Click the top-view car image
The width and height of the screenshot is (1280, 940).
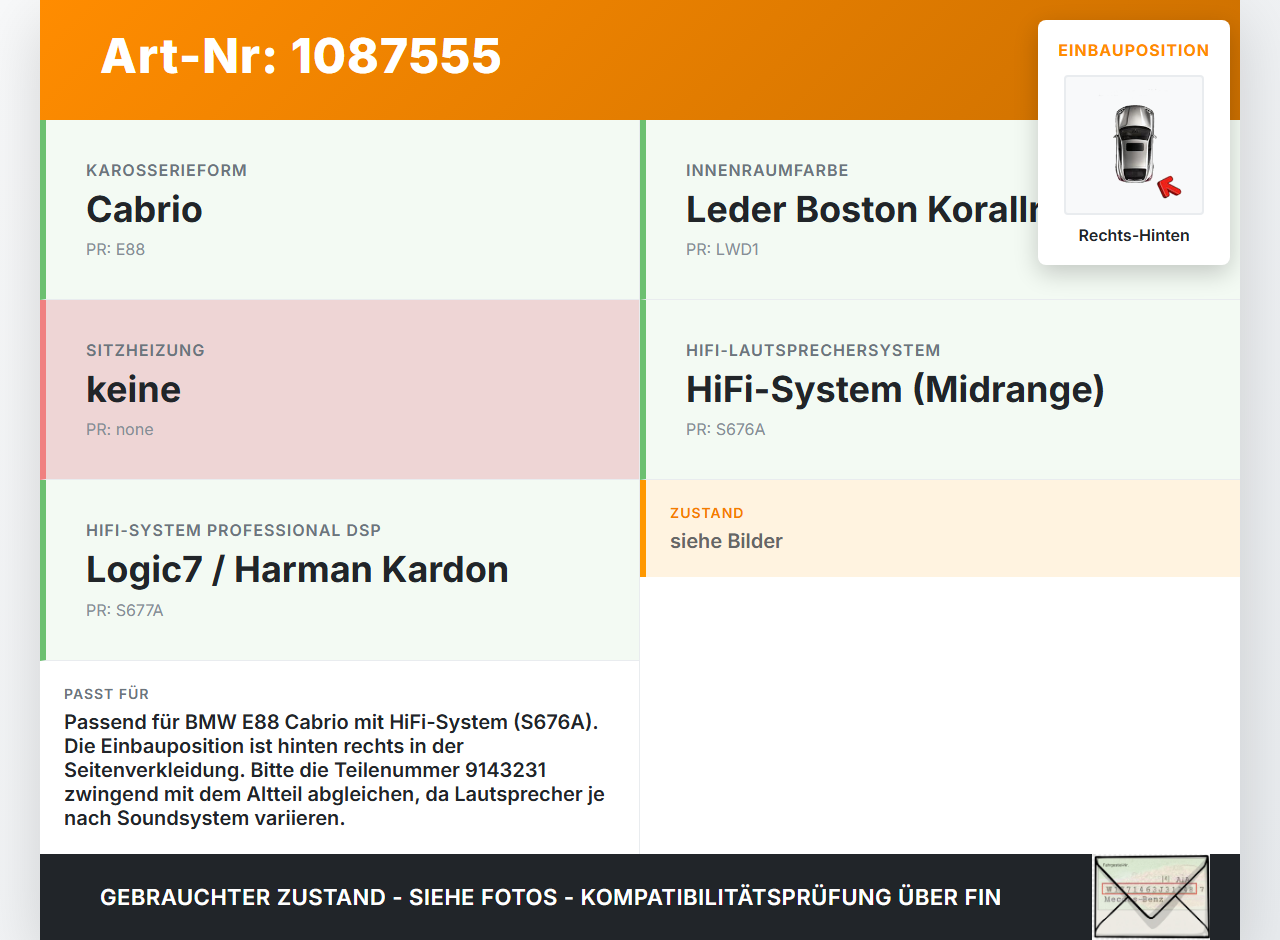click(x=1134, y=145)
